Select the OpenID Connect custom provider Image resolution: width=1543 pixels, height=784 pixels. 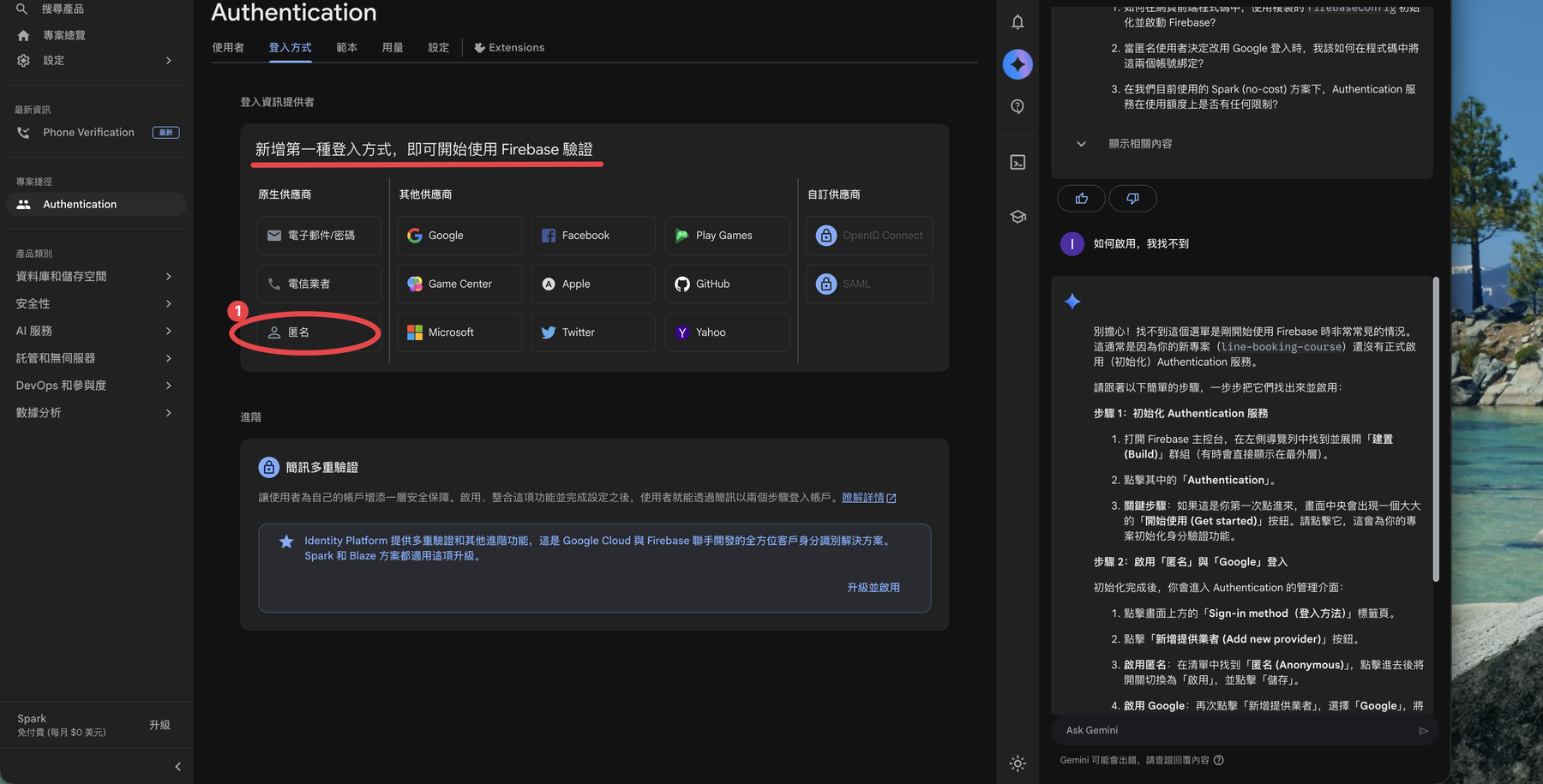tap(869, 236)
